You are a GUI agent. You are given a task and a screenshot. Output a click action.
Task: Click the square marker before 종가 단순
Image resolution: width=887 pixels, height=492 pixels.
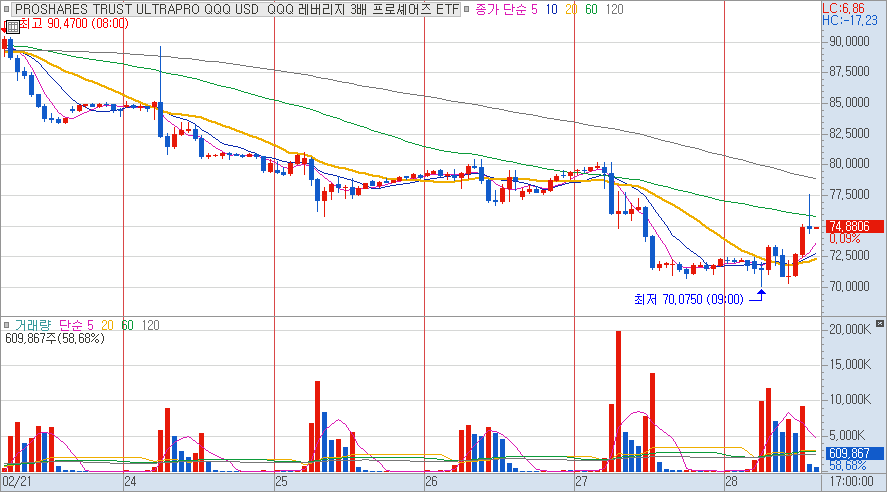[467, 9]
